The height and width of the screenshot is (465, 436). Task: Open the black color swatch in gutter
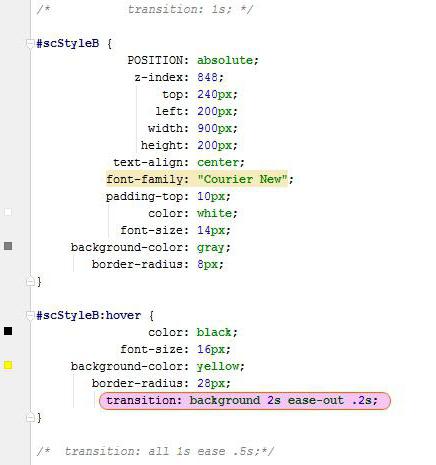8,331
